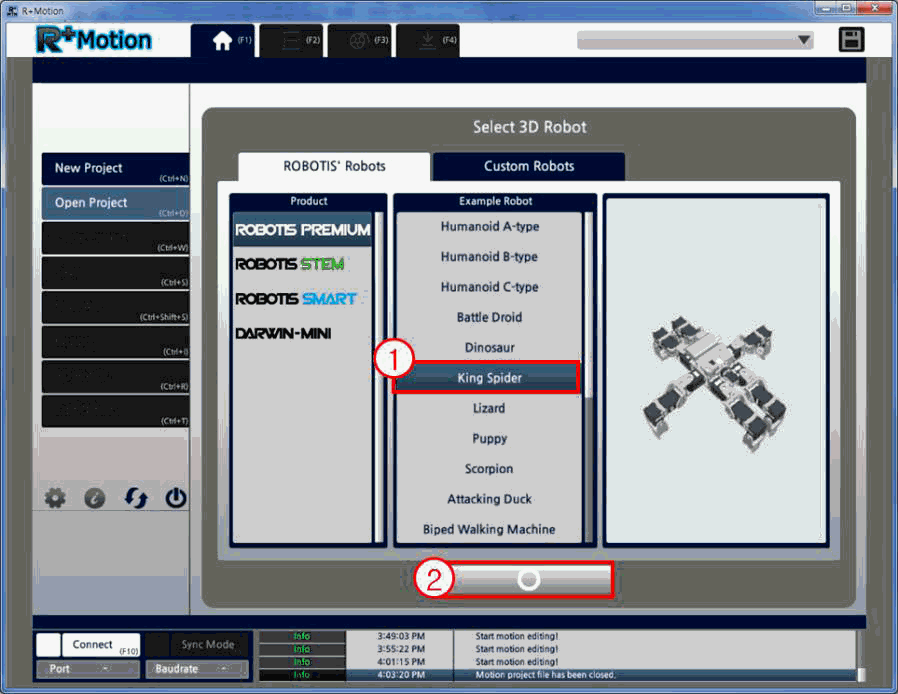Click the dimmed Ctrl+I menu button
Screen dimensions: 898x694
pos(115,342)
